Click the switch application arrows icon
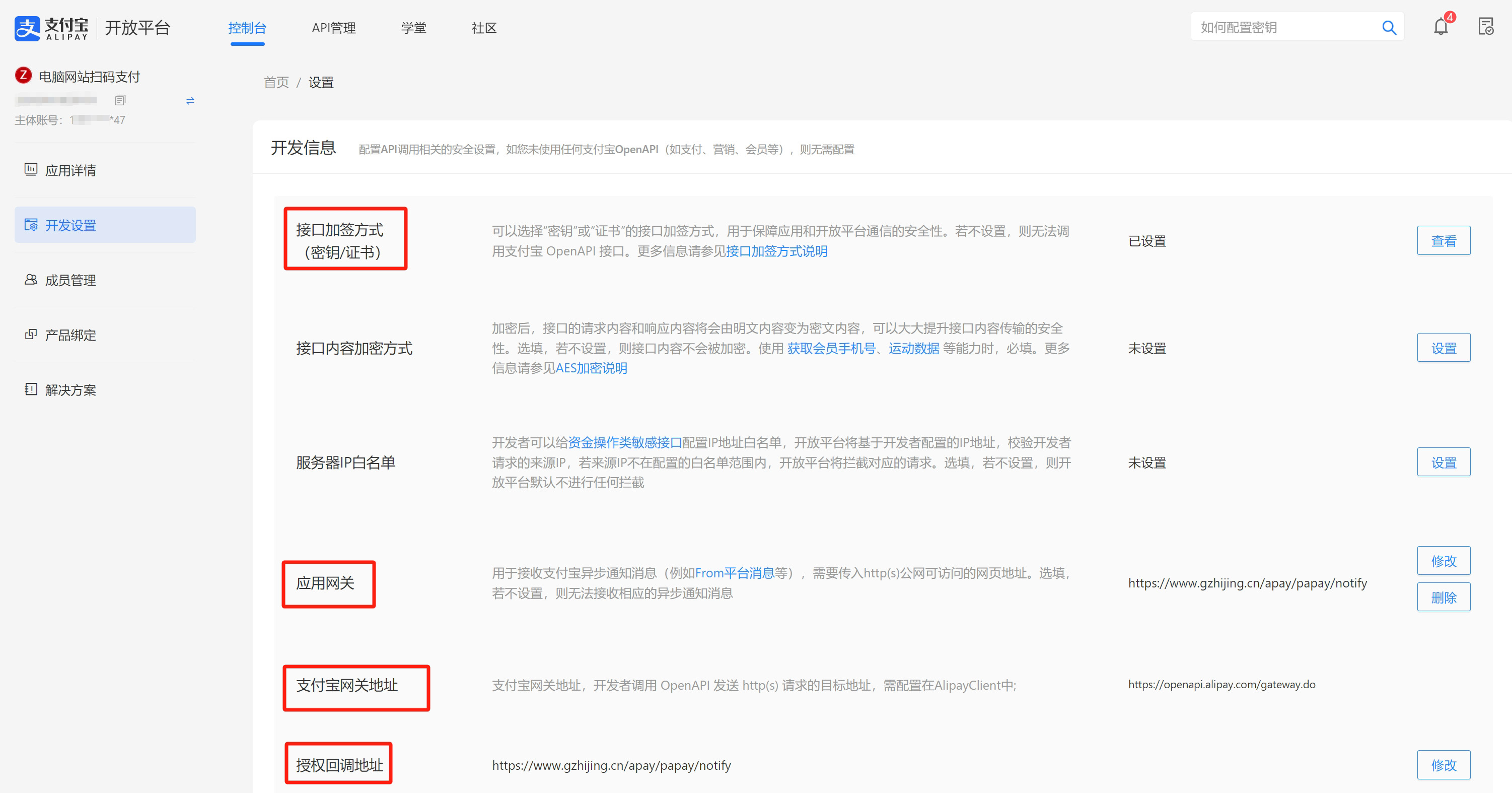Image resolution: width=1512 pixels, height=793 pixels. pyautogui.click(x=190, y=100)
